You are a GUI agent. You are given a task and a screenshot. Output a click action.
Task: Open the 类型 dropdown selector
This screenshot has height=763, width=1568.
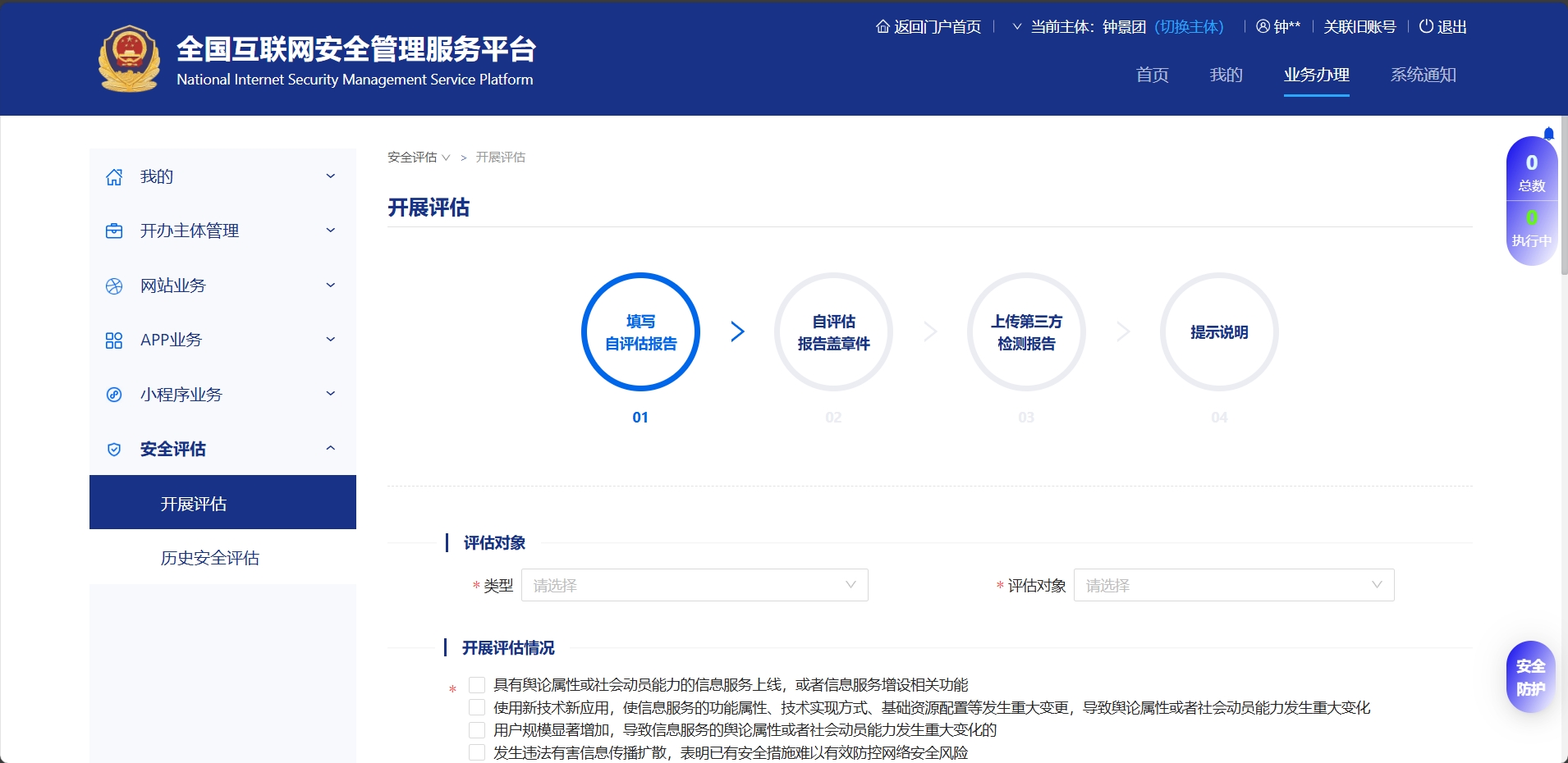[695, 585]
